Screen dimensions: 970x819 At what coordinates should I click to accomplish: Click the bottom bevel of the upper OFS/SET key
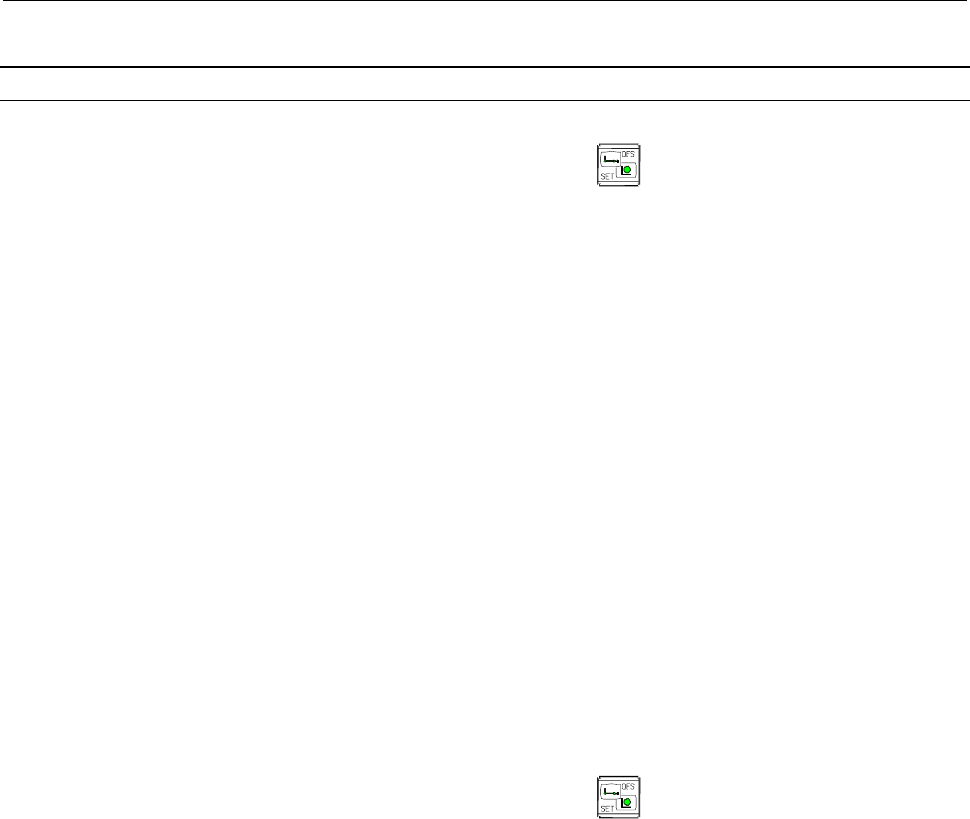[x=618, y=184]
